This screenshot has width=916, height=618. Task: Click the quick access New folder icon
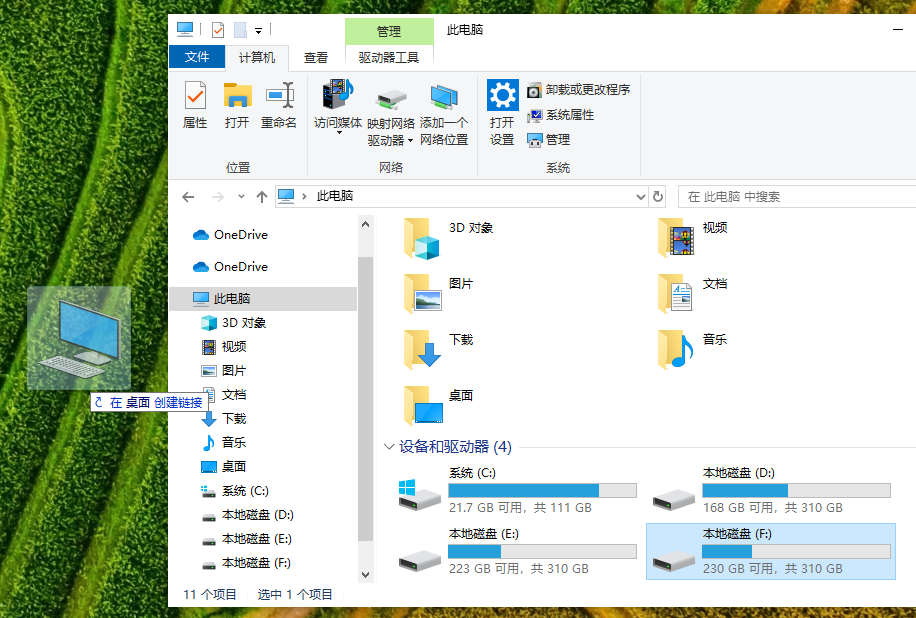pos(240,29)
